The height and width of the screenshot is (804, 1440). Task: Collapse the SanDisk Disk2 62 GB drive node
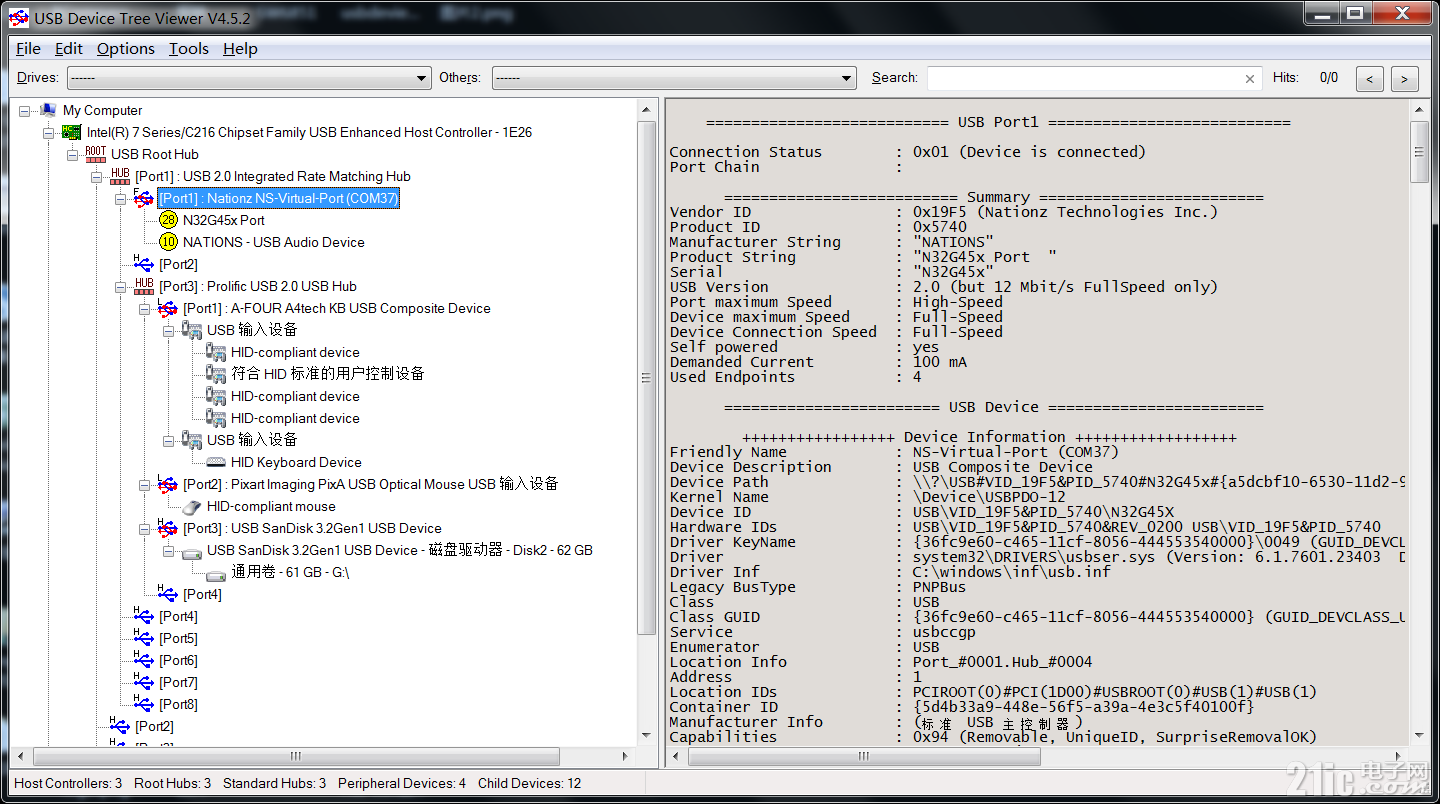(168, 551)
